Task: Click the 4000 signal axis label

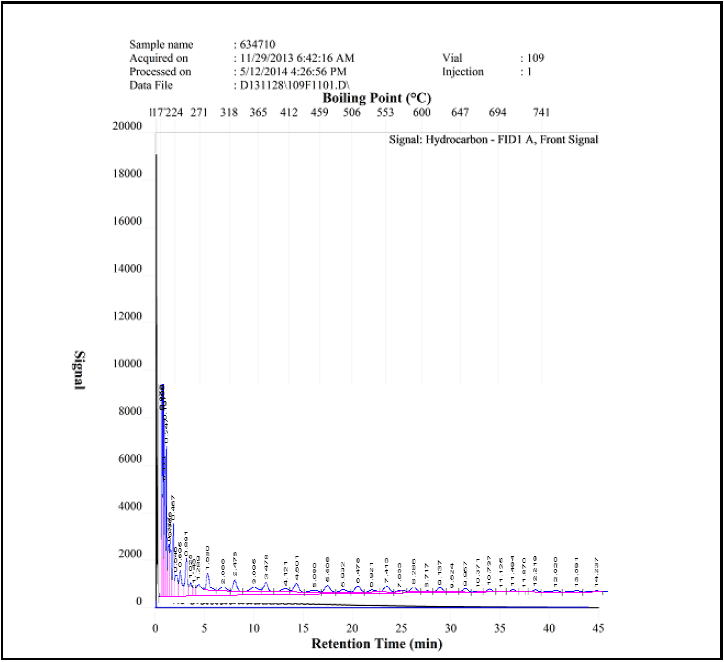Action: tap(130, 506)
